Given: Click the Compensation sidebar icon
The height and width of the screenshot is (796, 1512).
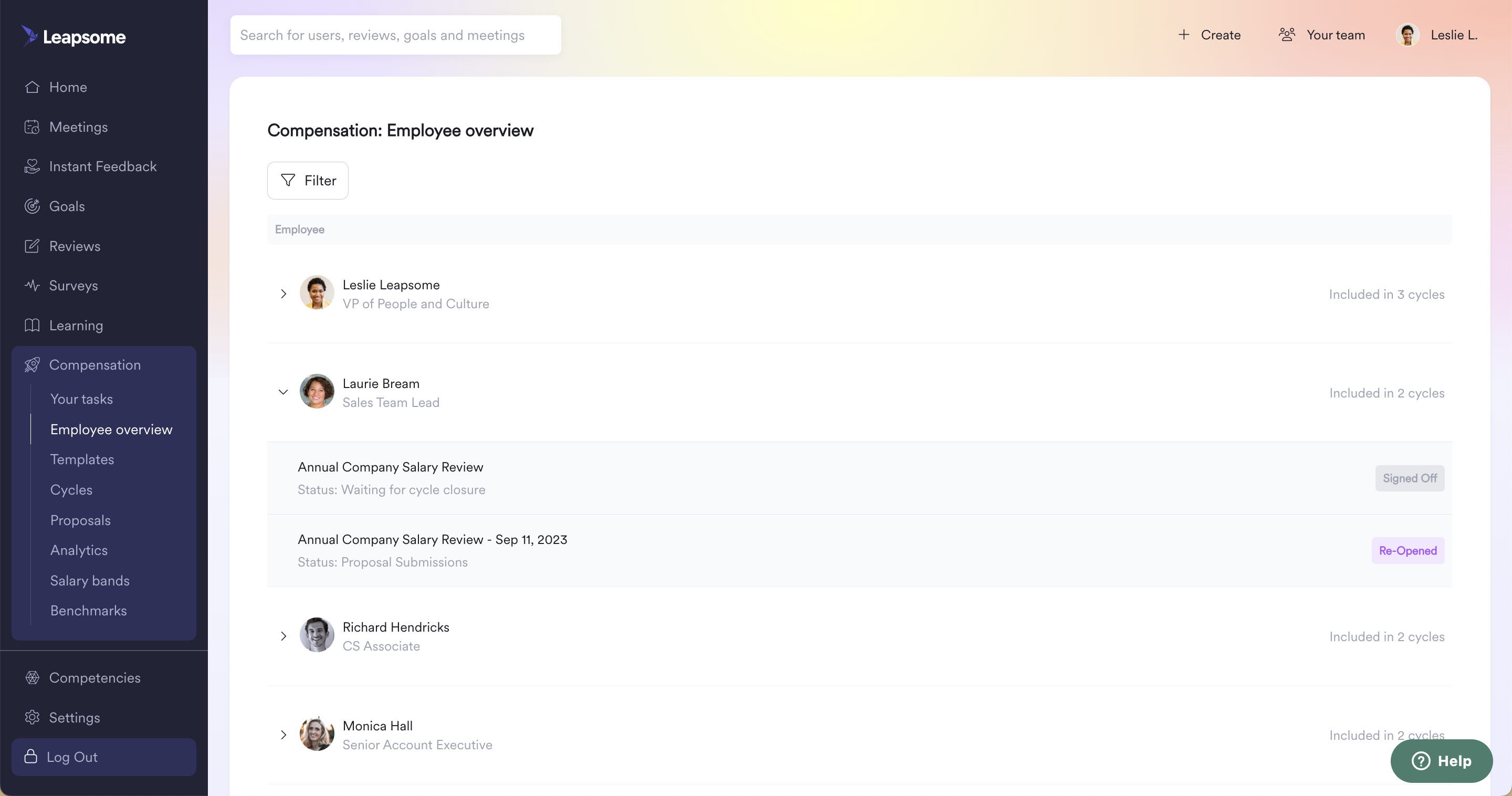Looking at the screenshot, I should point(32,363).
